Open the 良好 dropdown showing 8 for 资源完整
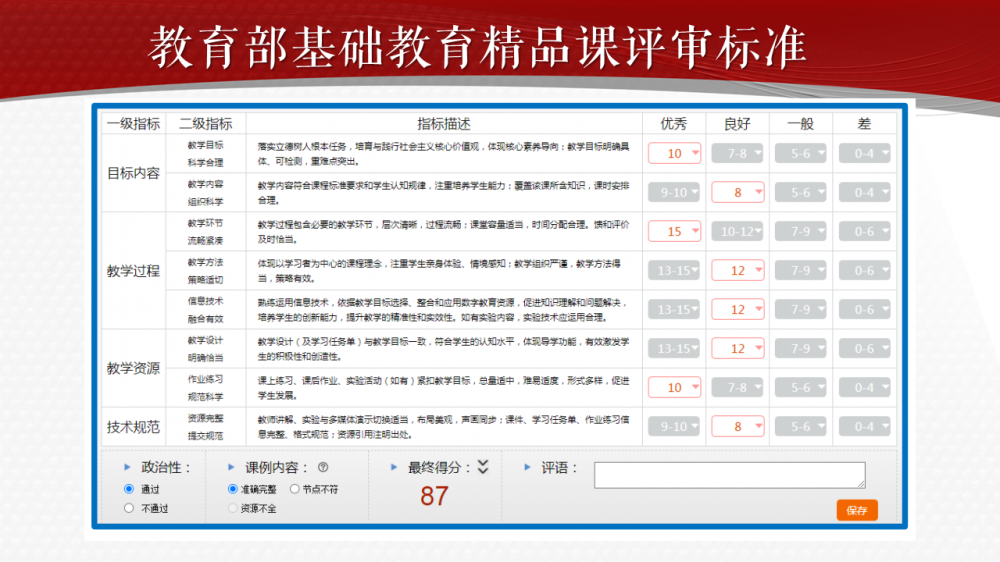 pyautogui.click(x=738, y=426)
